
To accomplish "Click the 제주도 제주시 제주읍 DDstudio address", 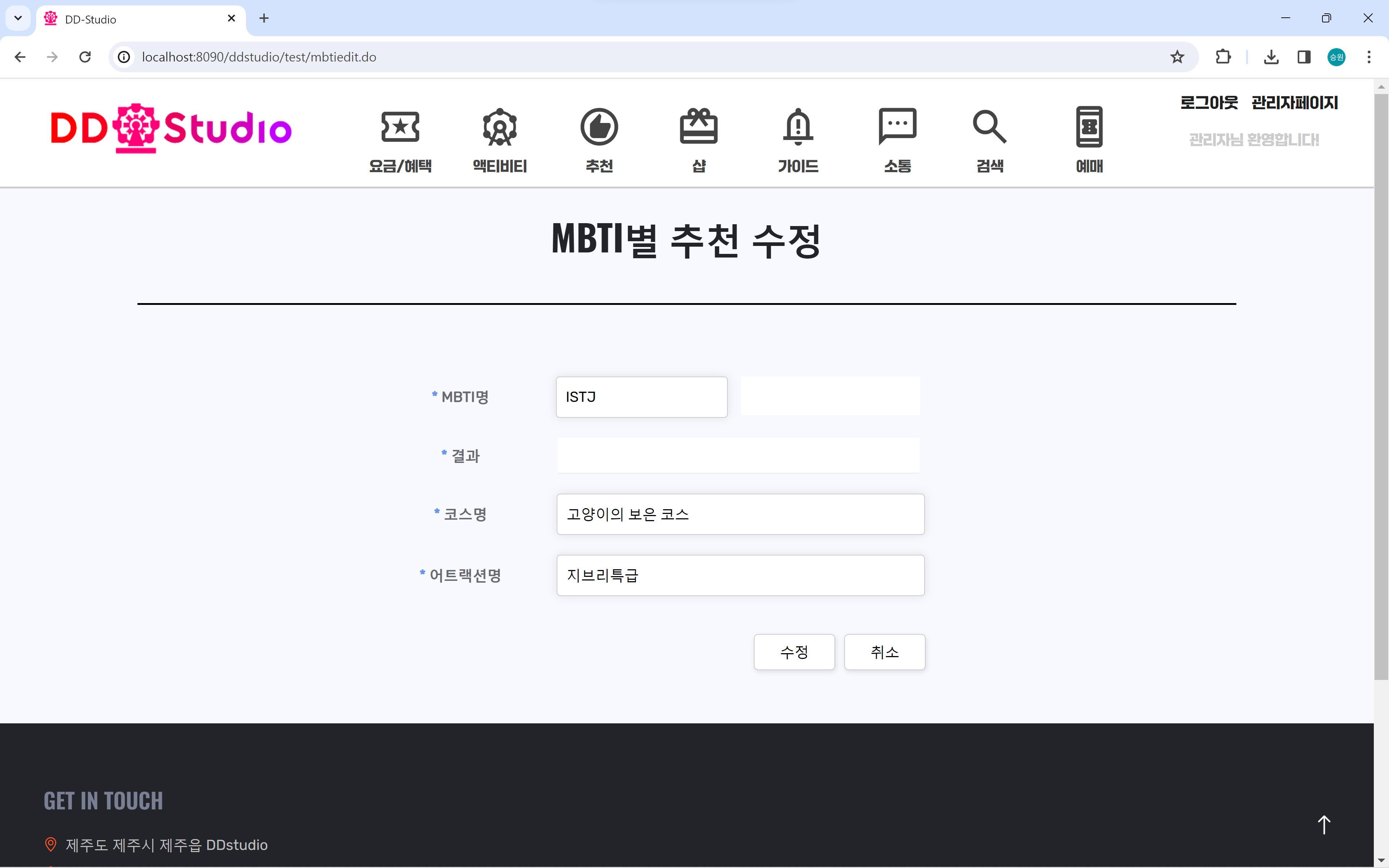I will 166,844.
